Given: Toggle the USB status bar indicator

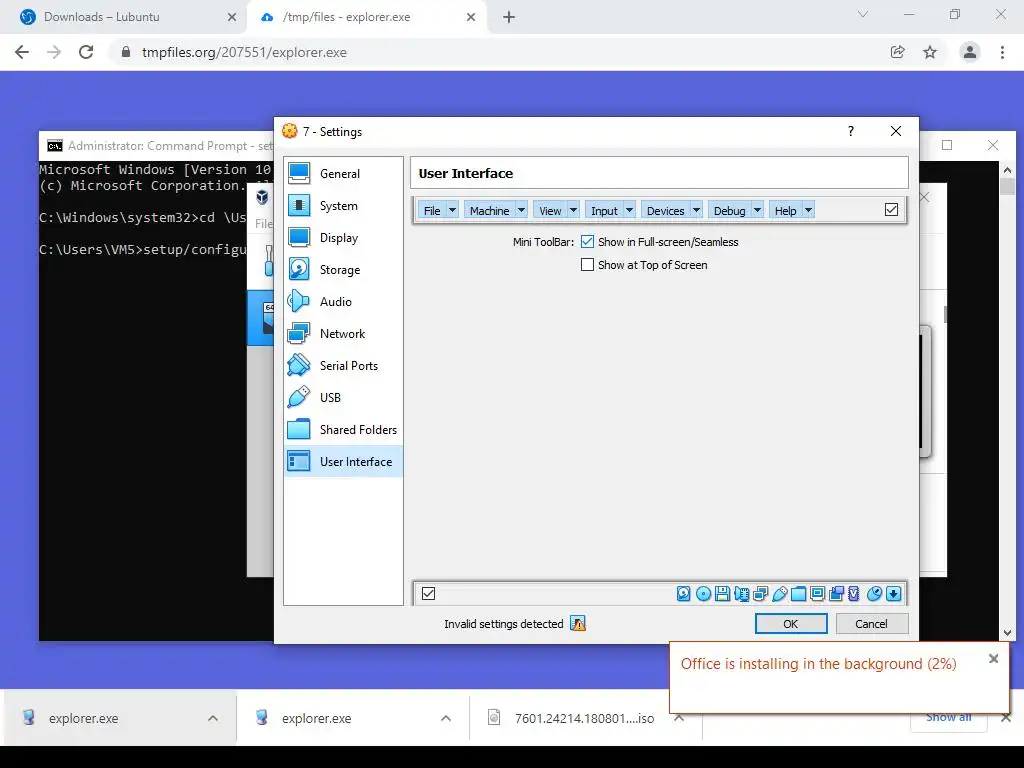Looking at the screenshot, I should [x=779, y=594].
